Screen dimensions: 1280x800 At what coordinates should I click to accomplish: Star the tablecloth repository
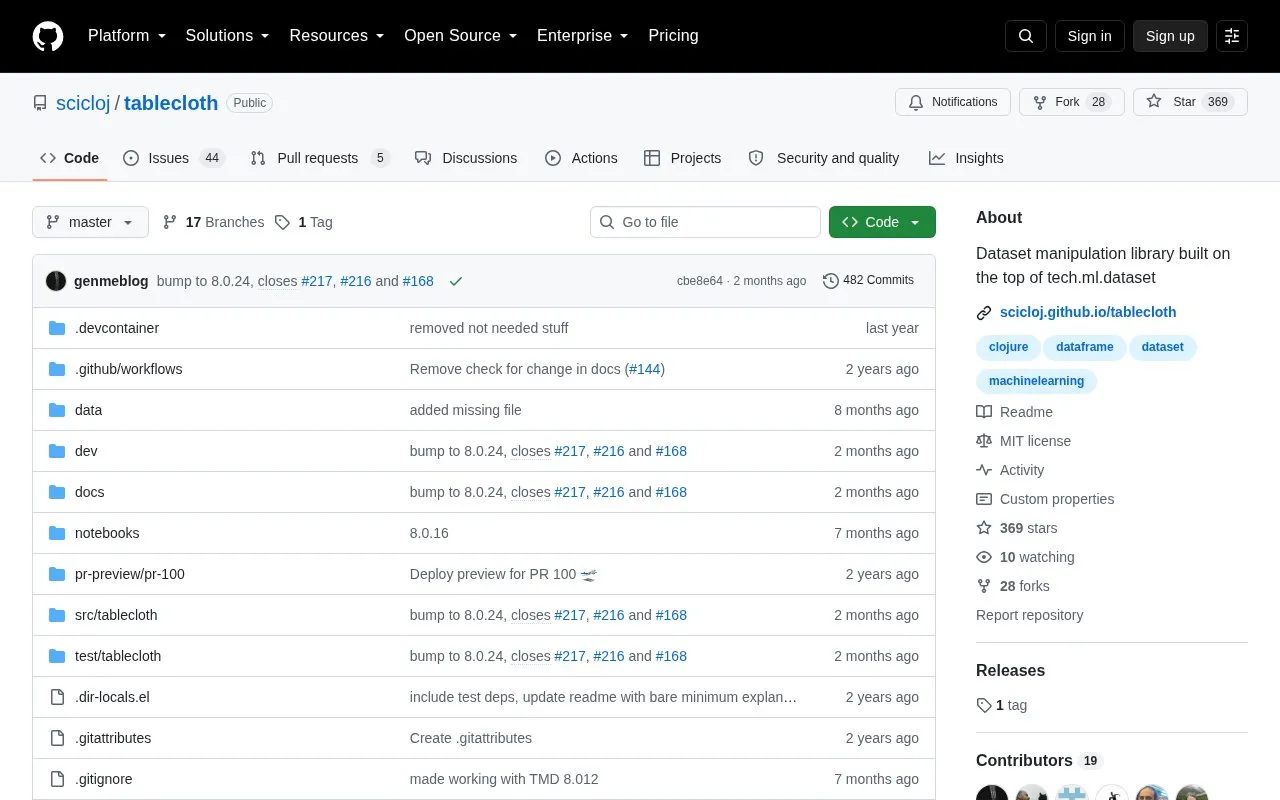(x=1190, y=102)
